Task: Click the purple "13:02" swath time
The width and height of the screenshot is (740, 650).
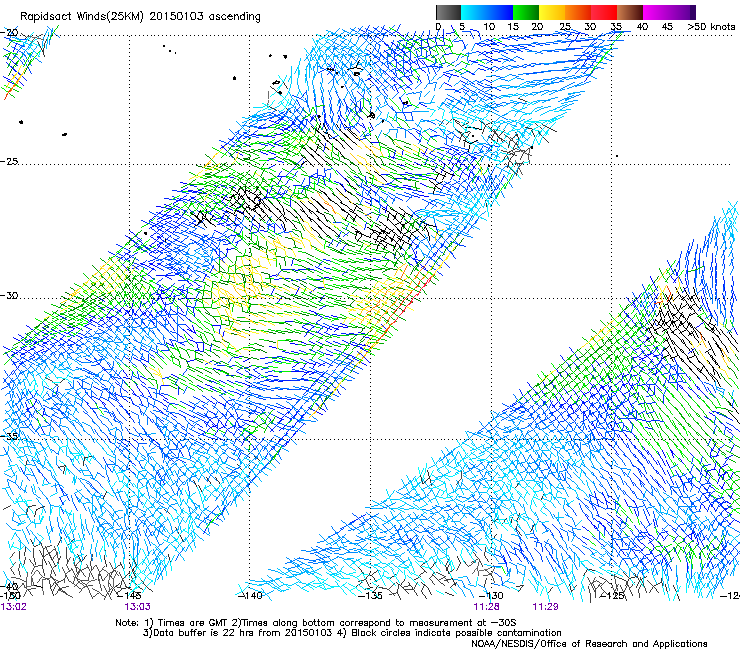Action: point(13,607)
